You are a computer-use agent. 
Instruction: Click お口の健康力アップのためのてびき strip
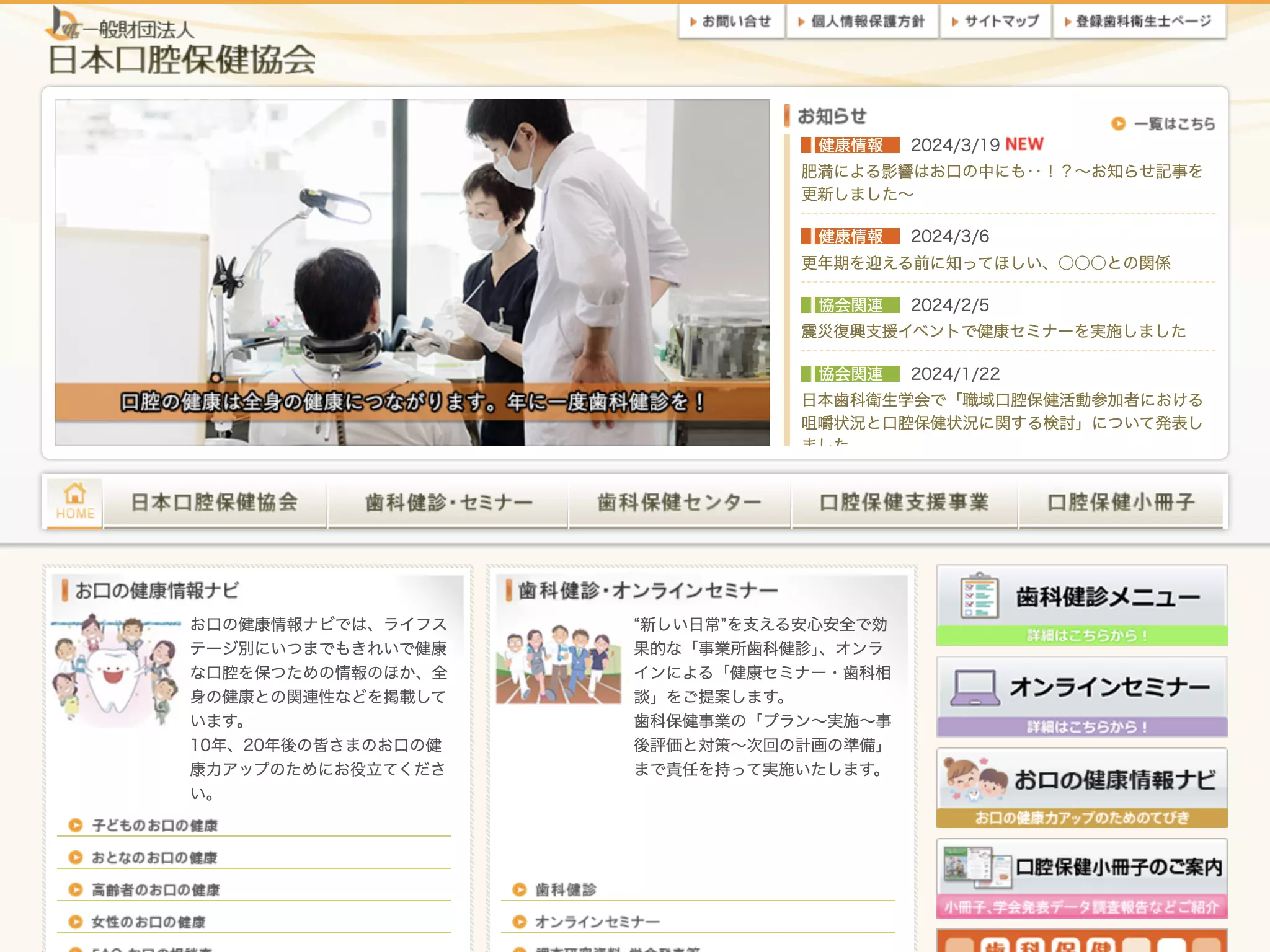pyautogui.click(x=1082, y=818)
